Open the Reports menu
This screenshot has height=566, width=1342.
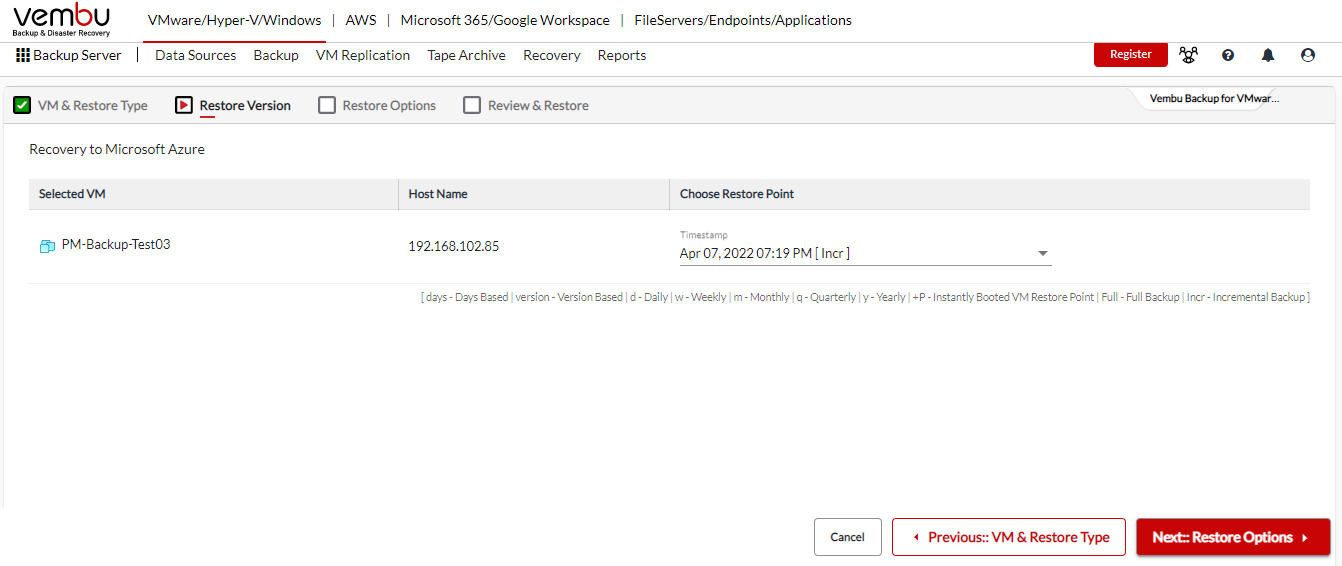pos(622,56)
